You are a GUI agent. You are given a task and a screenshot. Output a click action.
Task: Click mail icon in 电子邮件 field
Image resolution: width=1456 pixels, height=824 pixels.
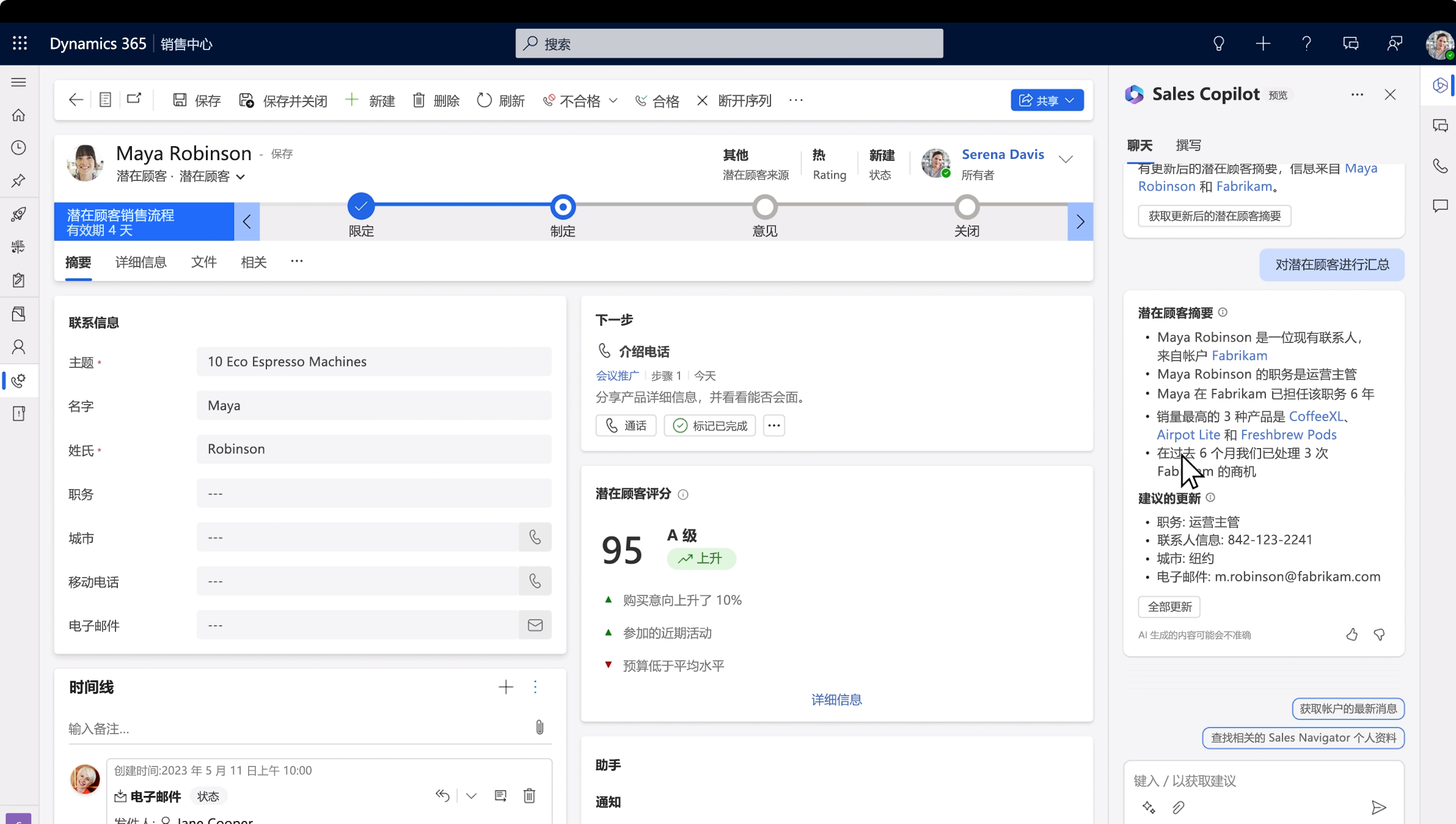(x=535, y=625)
